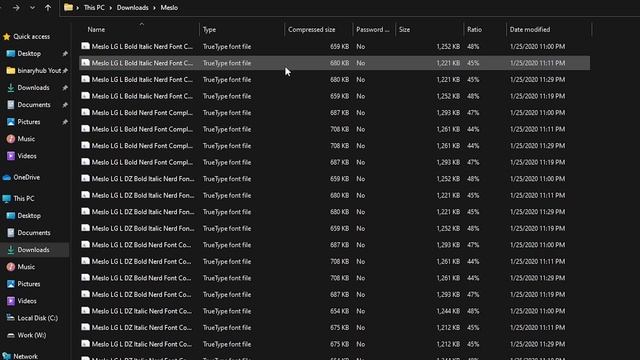Screen dimensions: 640x360
Task: Click Videos icon under This PC
Action: [11, 301]
